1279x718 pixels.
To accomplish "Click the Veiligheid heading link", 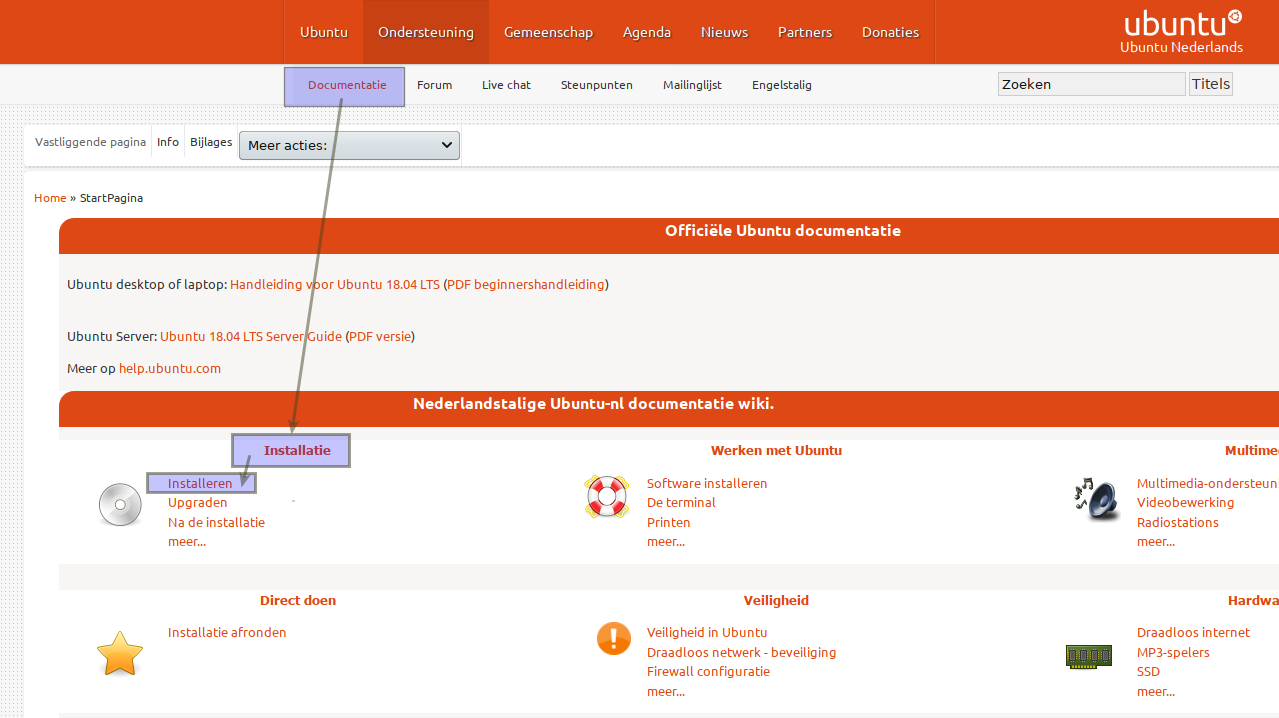I will [x=776, y=601].
